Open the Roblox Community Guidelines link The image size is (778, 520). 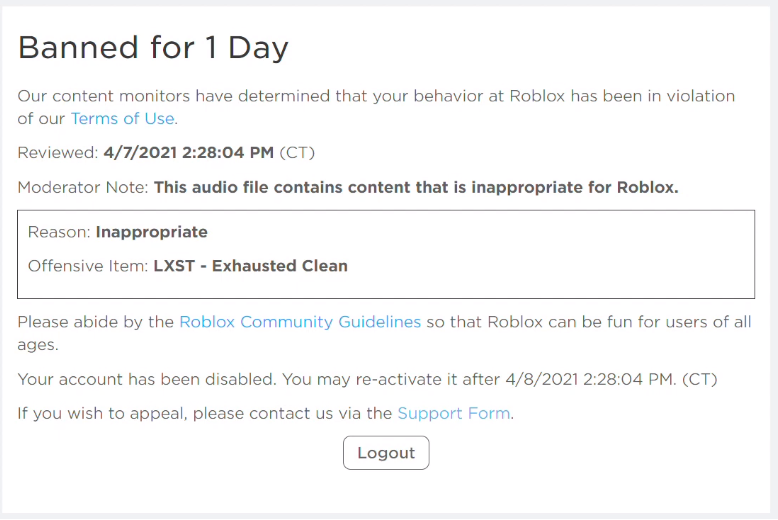300,322
